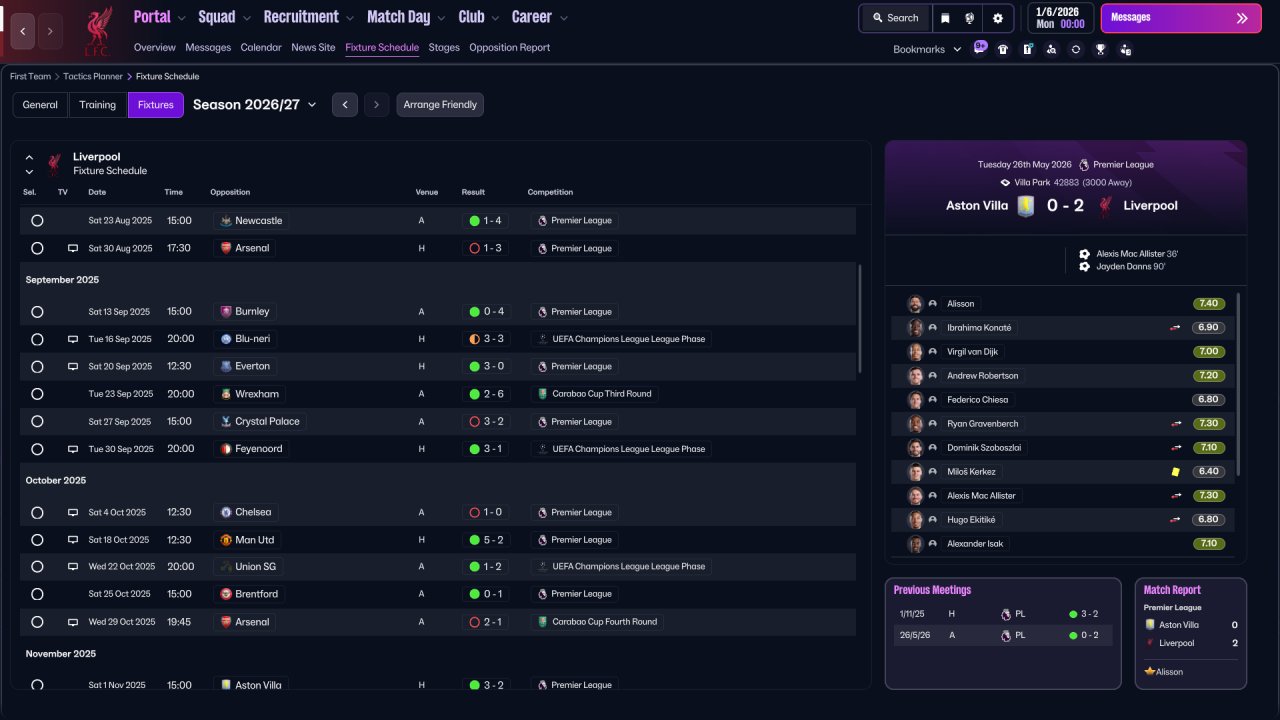The width and height of the screenshot is (1280, 720).
Task: Click the circular refresh icon in bookmarks bar
Action: click(1075, 49)
